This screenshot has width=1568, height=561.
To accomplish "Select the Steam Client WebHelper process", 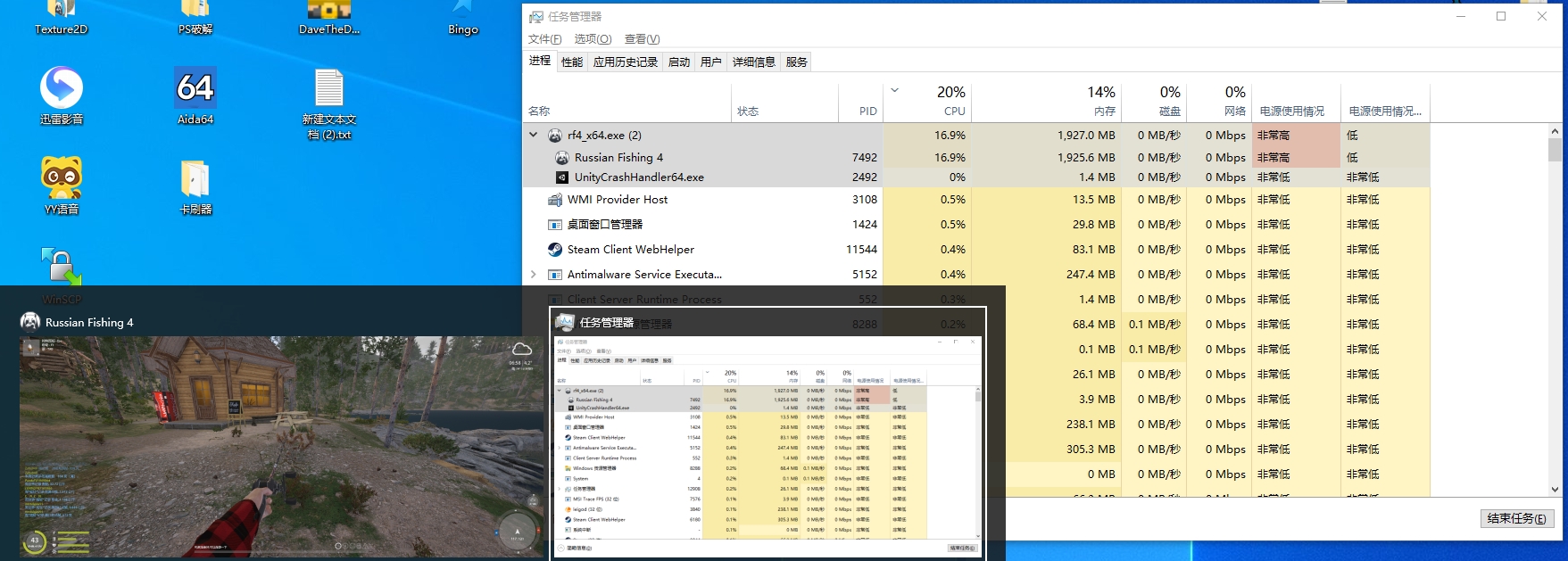I will [976, 250].
